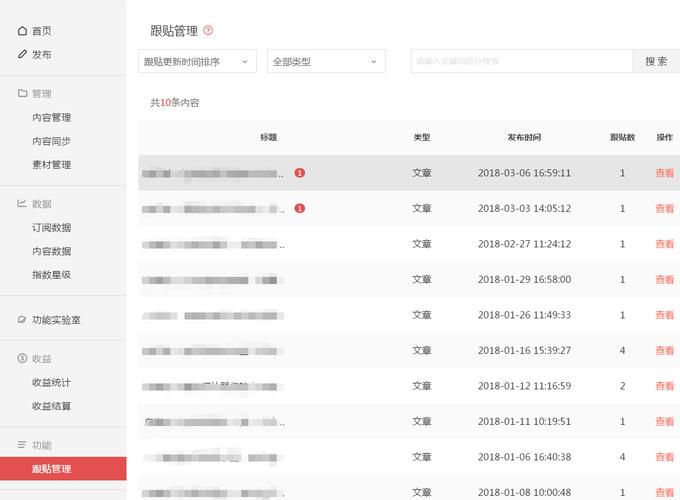Click 查看 for the 2018-01-16 15:39:27 article
The height and width of the screenshot is (500, 680).
coord(664,350)
